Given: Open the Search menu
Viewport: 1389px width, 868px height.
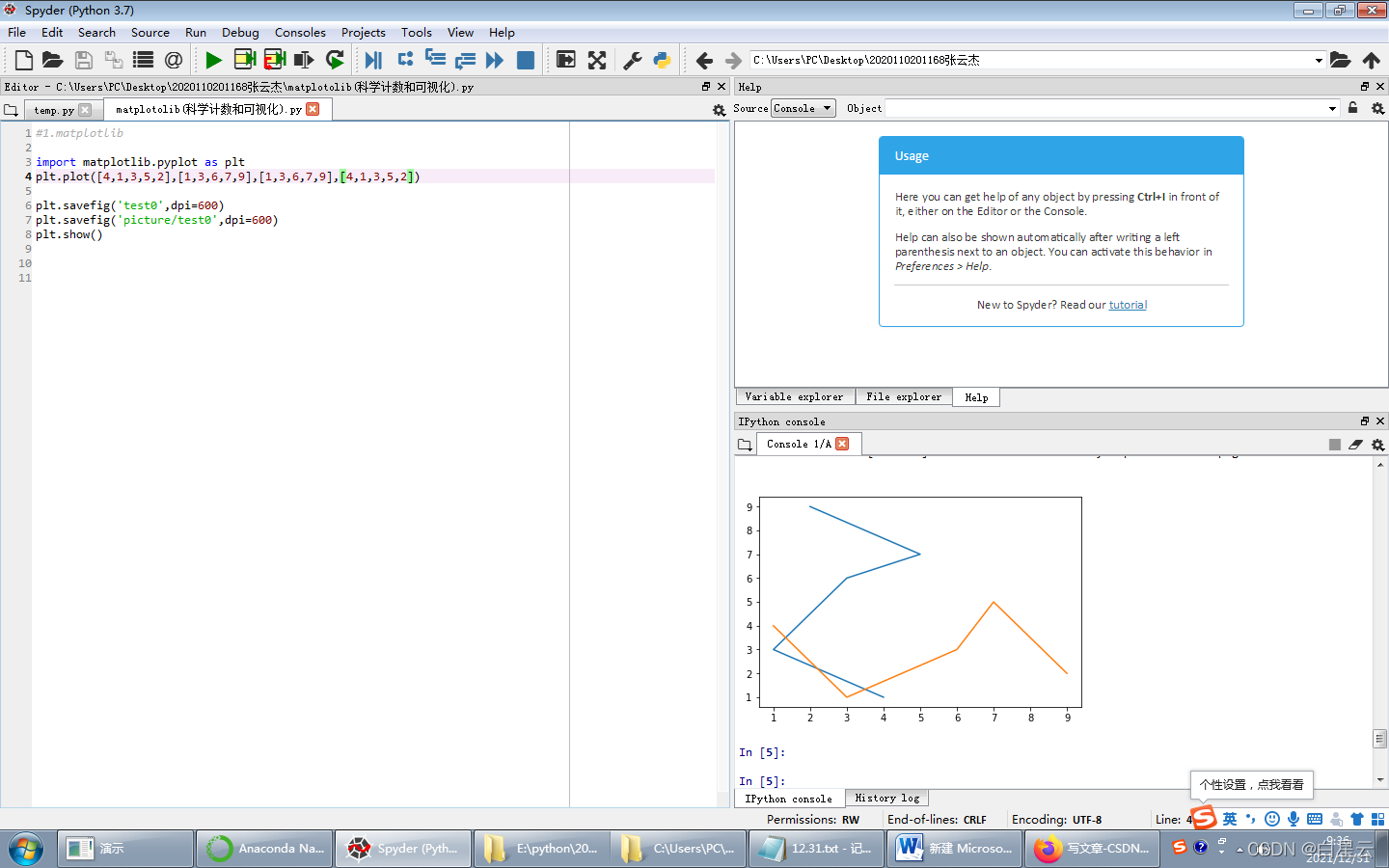Looking at the screenshot, I should tap(96, 32).
